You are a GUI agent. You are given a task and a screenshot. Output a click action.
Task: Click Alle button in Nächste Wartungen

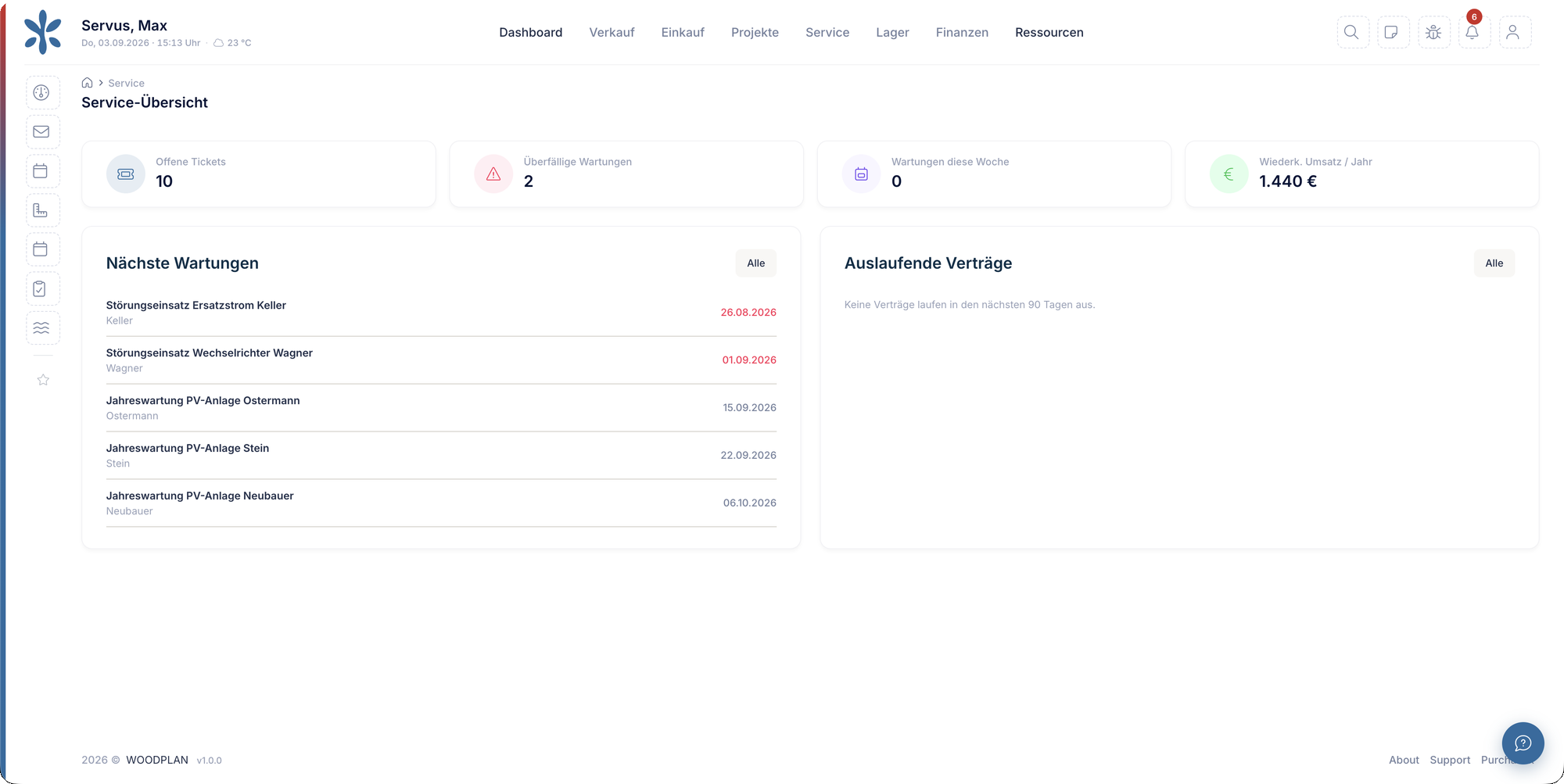756,263
